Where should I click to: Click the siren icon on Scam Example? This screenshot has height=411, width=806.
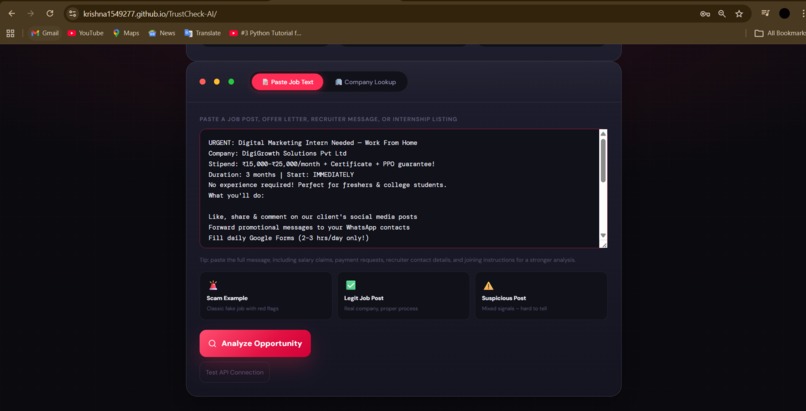click(x=213, y=285)
